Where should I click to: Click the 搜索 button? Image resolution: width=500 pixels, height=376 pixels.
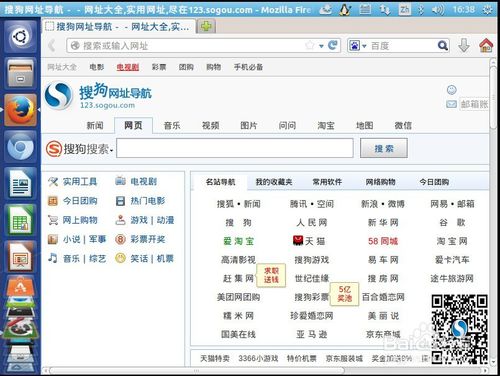point(384,148)
